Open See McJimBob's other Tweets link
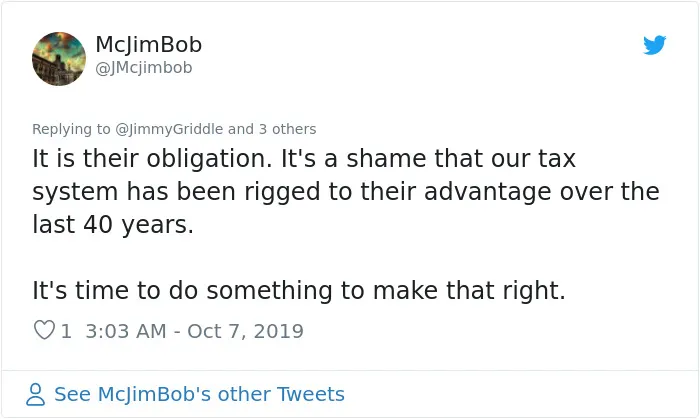The image size is (700, 419). (x=199, y=394)
